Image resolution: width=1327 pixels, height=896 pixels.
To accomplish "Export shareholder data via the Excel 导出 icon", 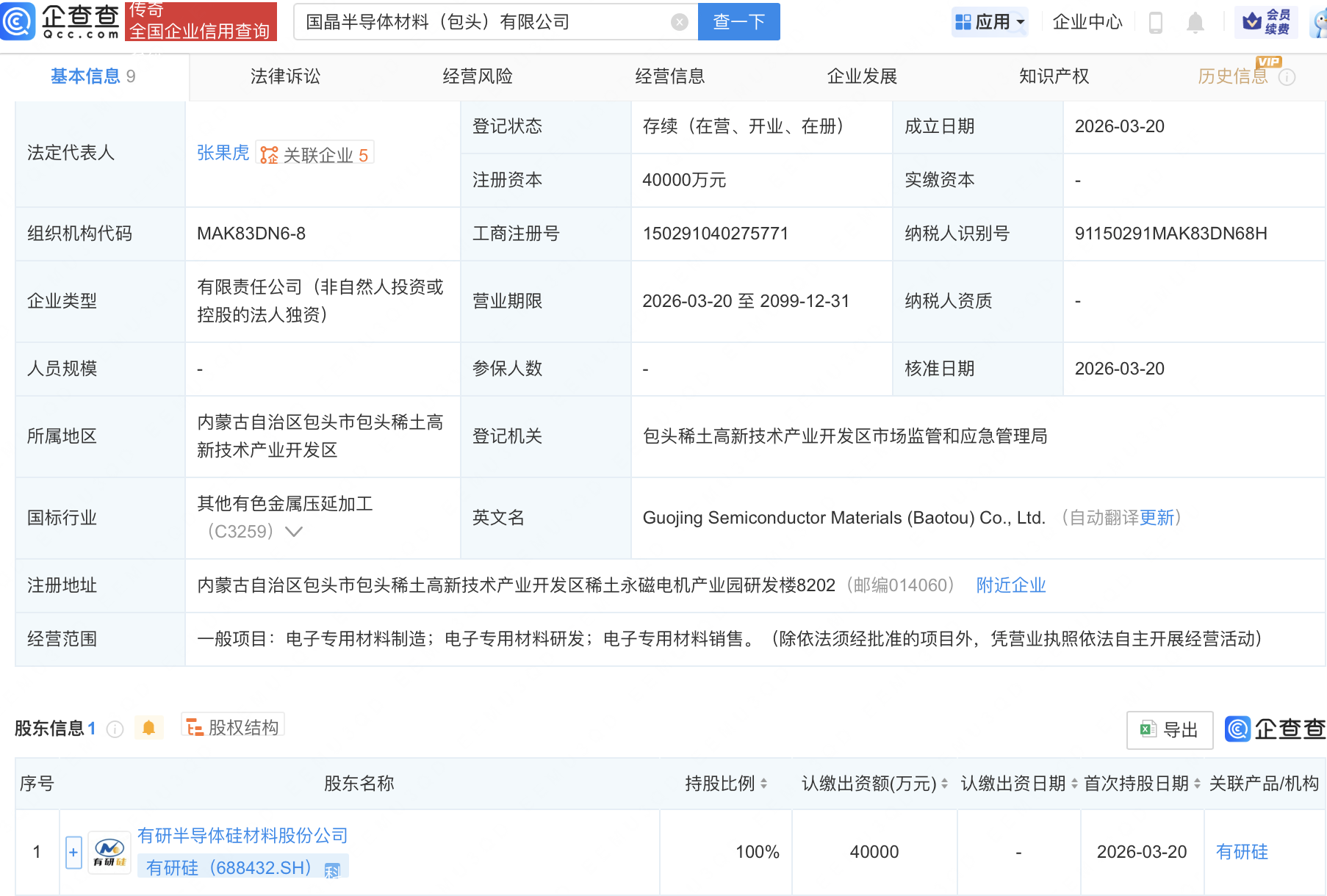I will tap(1168, 729).
